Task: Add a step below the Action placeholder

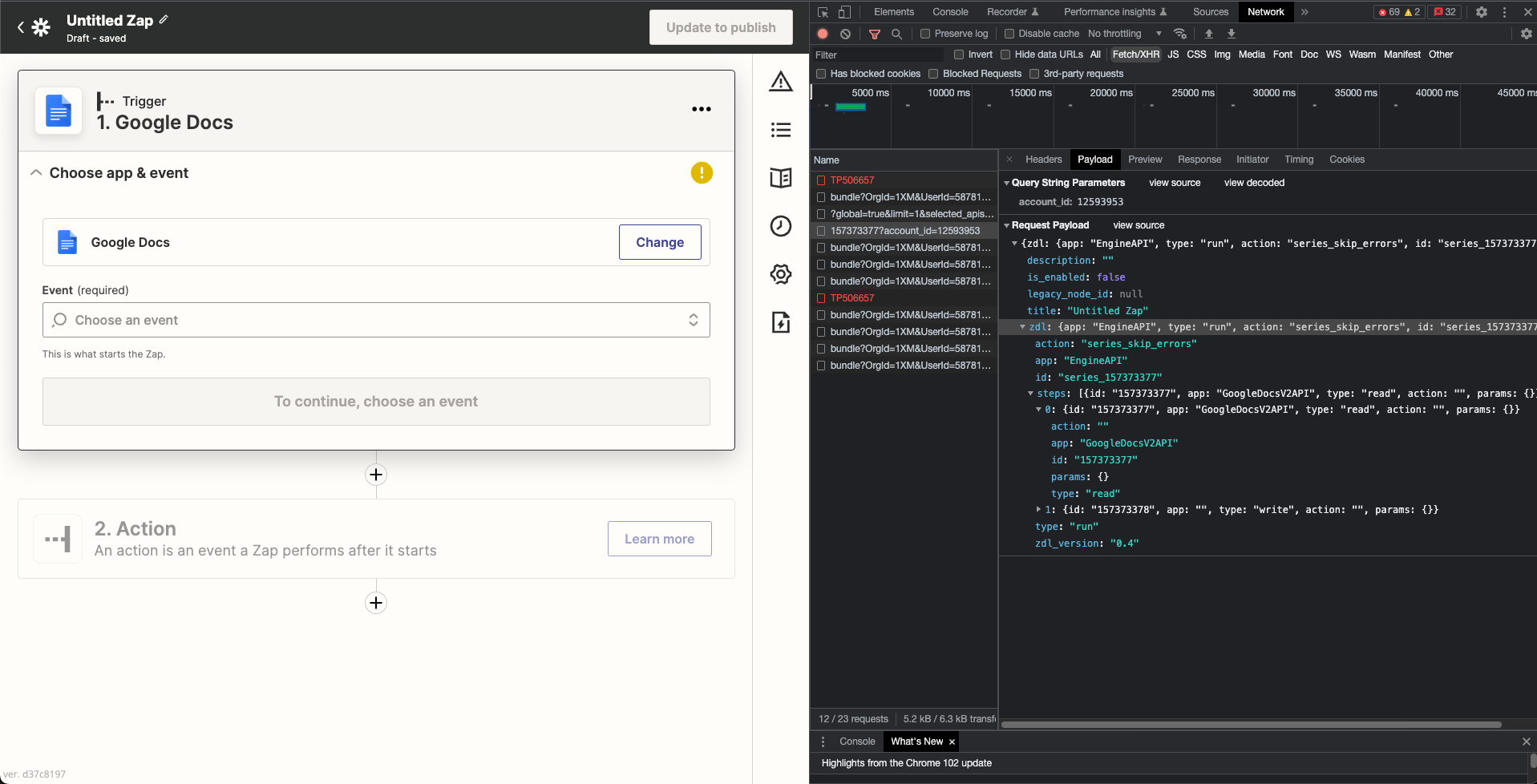Action: (x=376, y=603)
